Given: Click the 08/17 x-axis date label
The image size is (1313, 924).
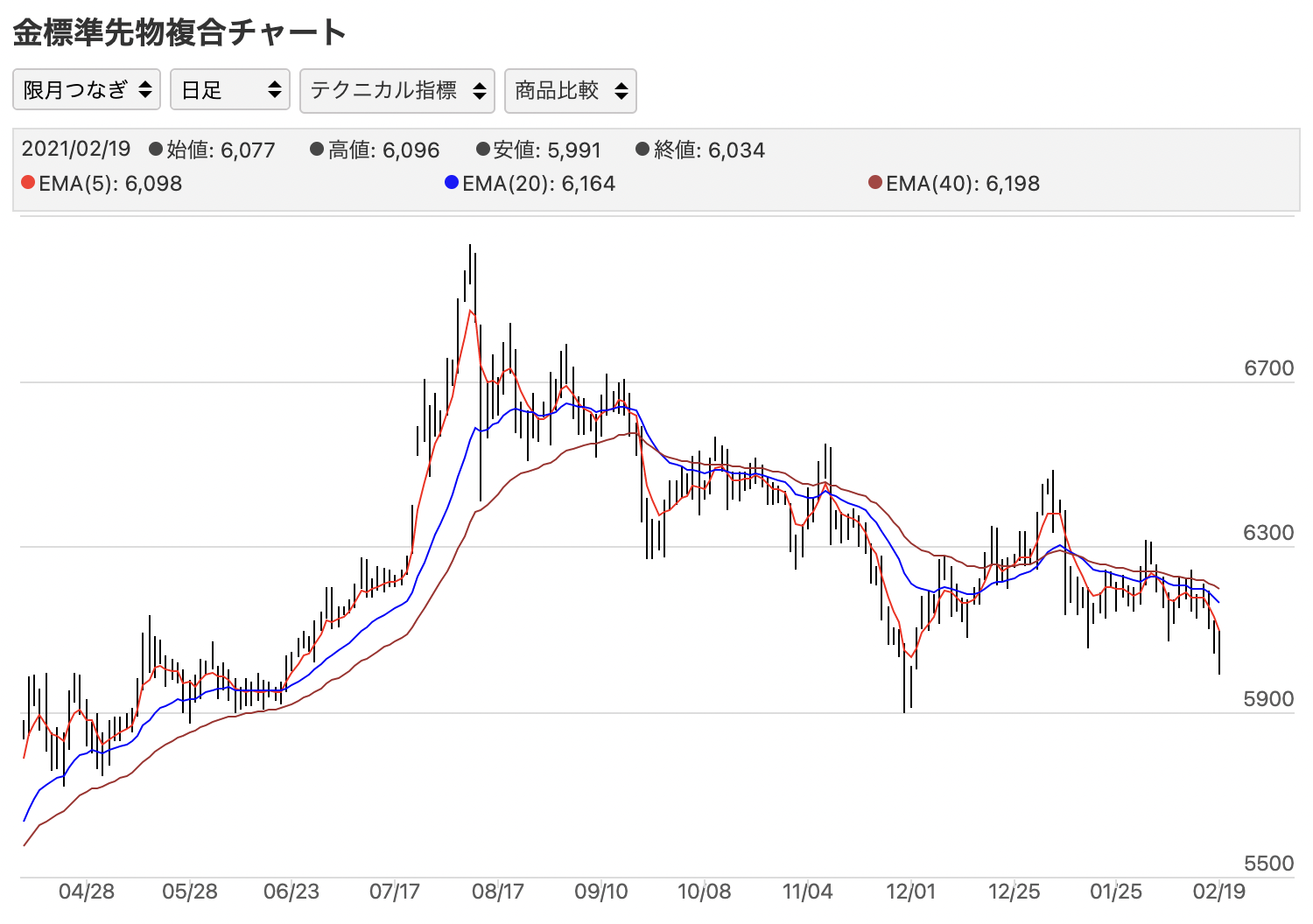Looking at the screenshot, I should pyautogui.click(x=497, y=892).
